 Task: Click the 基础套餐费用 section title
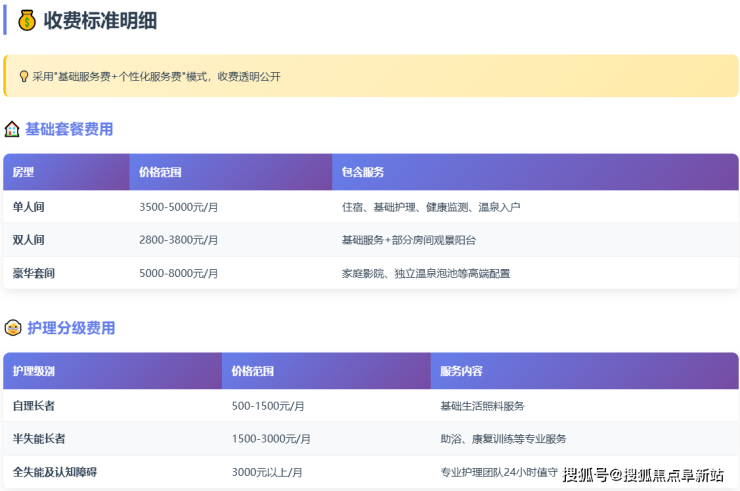(x=69, y=129)
